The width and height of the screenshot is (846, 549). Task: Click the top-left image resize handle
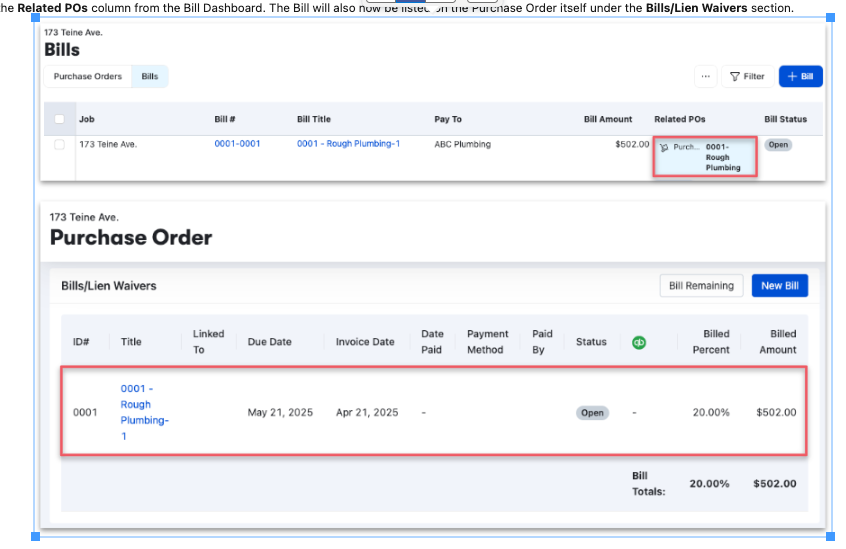coord(36,18)
